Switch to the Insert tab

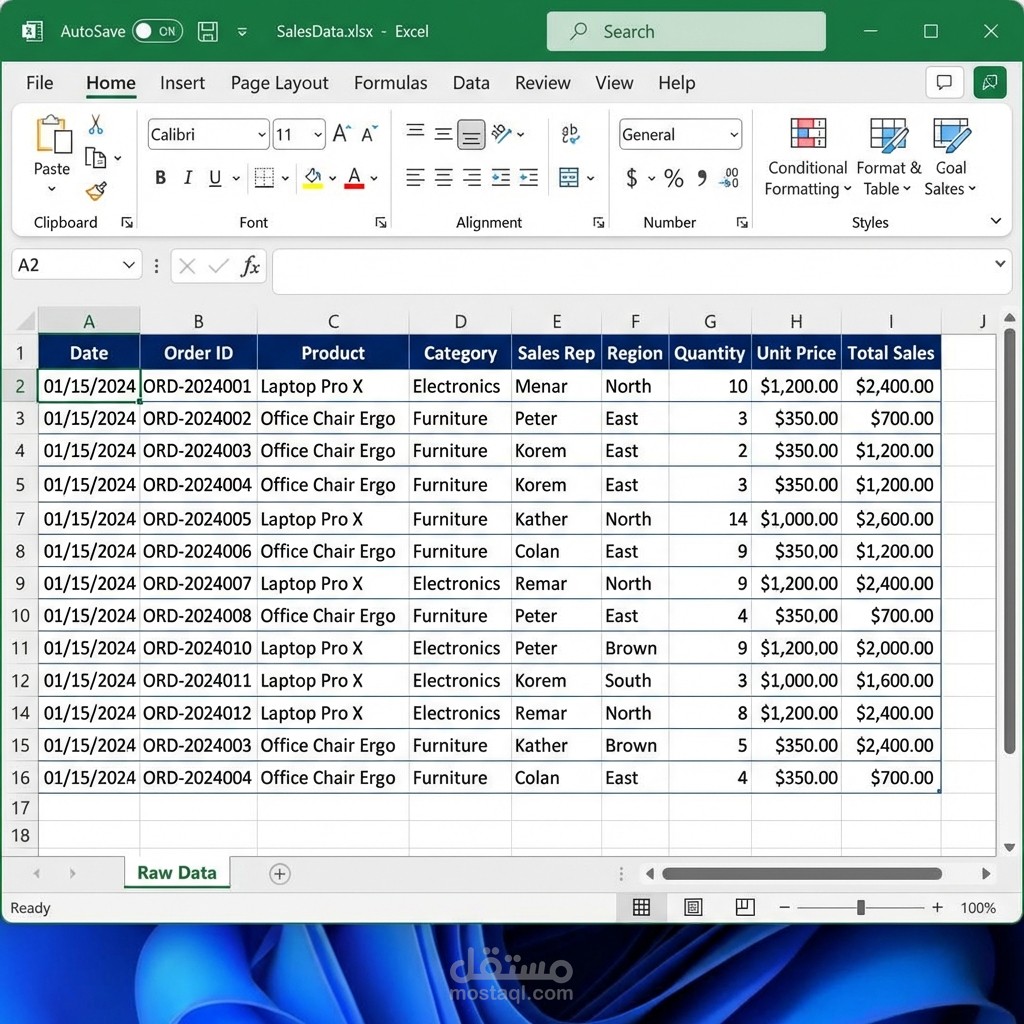click(x=182, y=83)
